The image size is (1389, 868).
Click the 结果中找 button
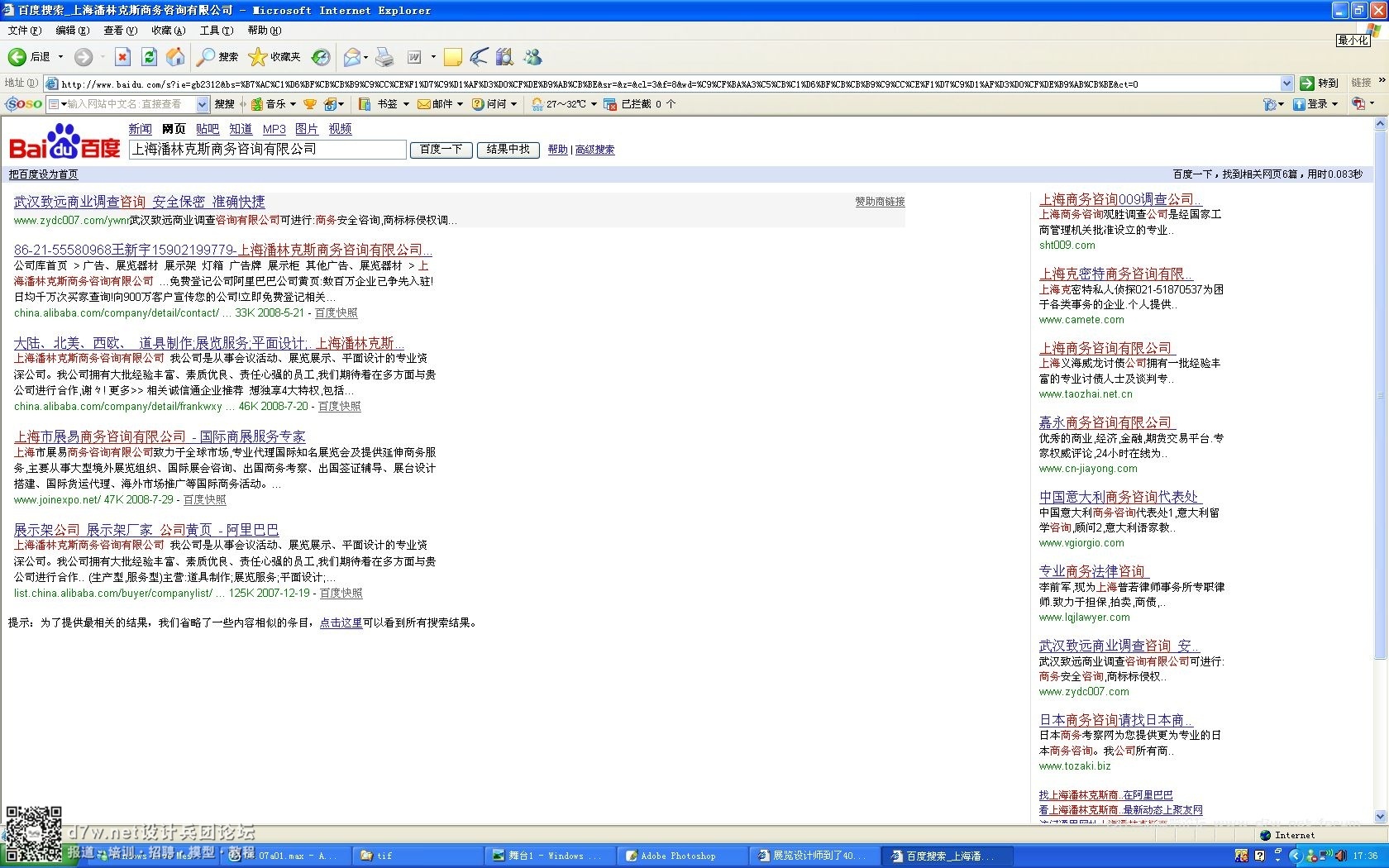508,150
